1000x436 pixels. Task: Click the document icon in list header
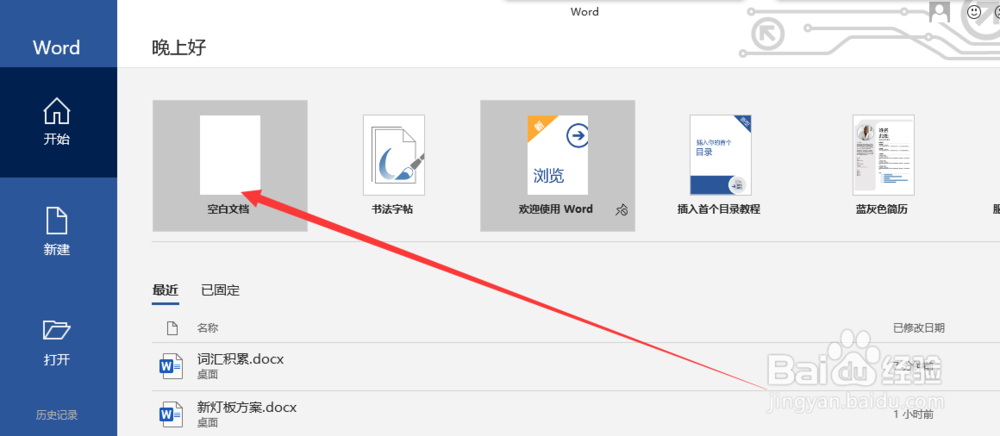pos(172,328)
